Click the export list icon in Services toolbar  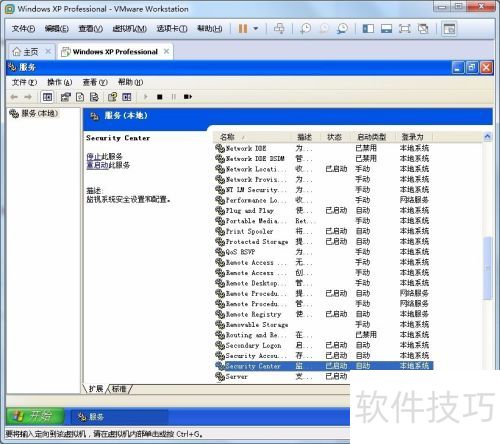pyautogui.click(x=94, y=97)
